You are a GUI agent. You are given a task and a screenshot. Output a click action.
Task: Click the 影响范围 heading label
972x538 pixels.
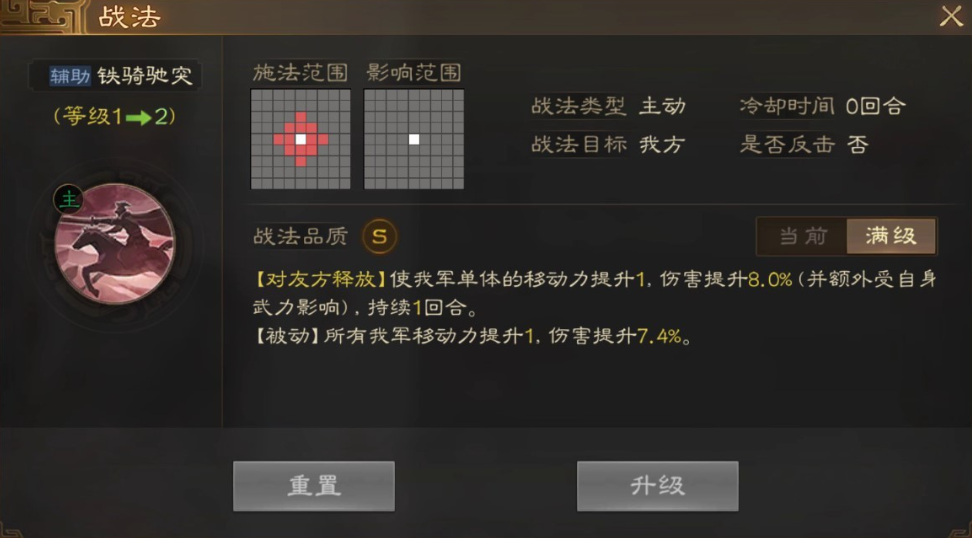click(413, 73)
